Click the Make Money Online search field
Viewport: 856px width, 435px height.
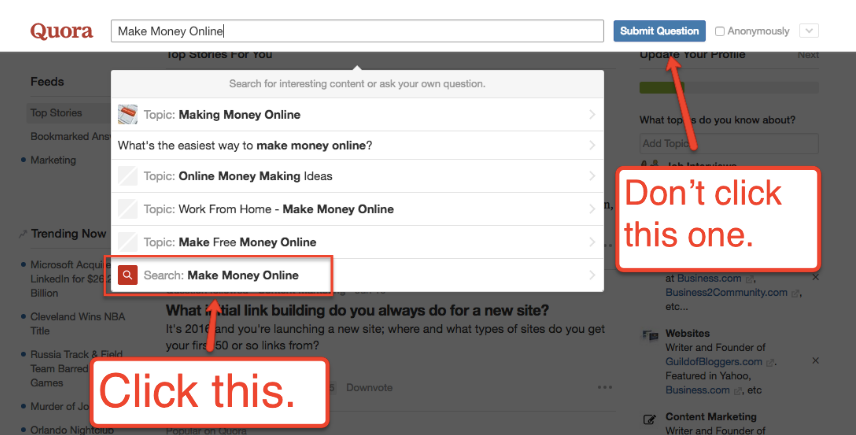pyautogui.click(x=357, y=31)
